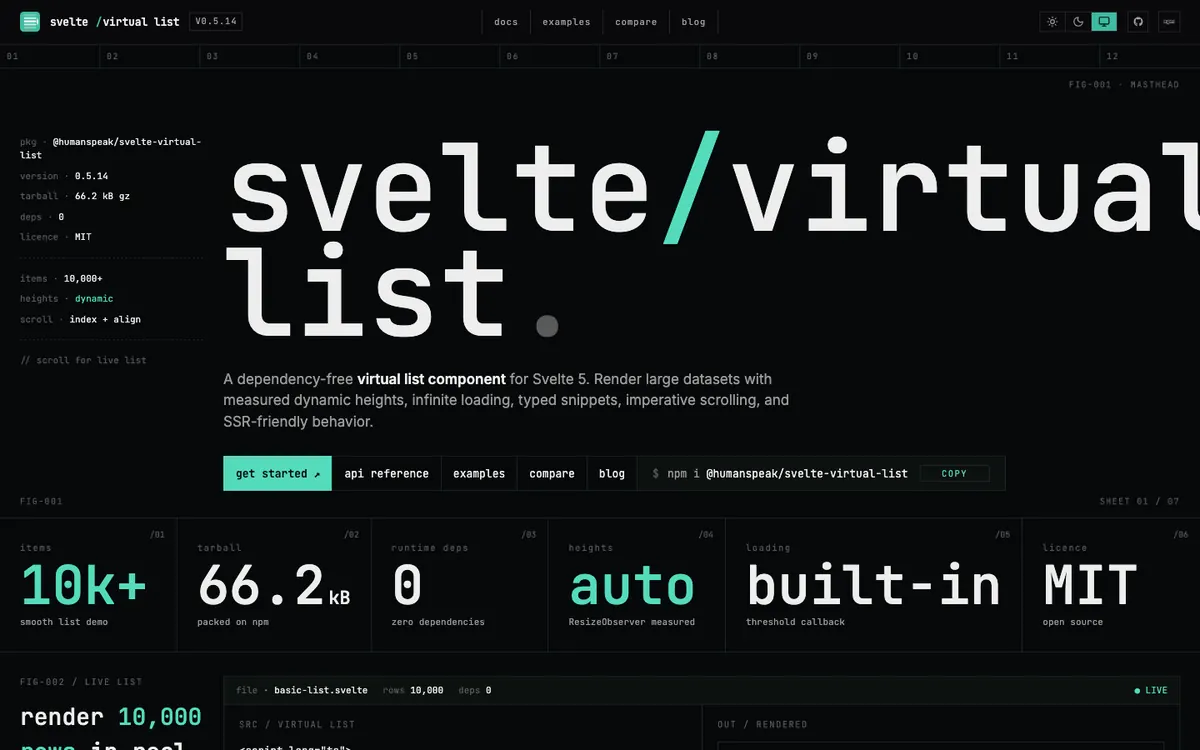Click the FIG-002 / LIVE LIST label
The image size is (1200, 750).
pos(81,682)
